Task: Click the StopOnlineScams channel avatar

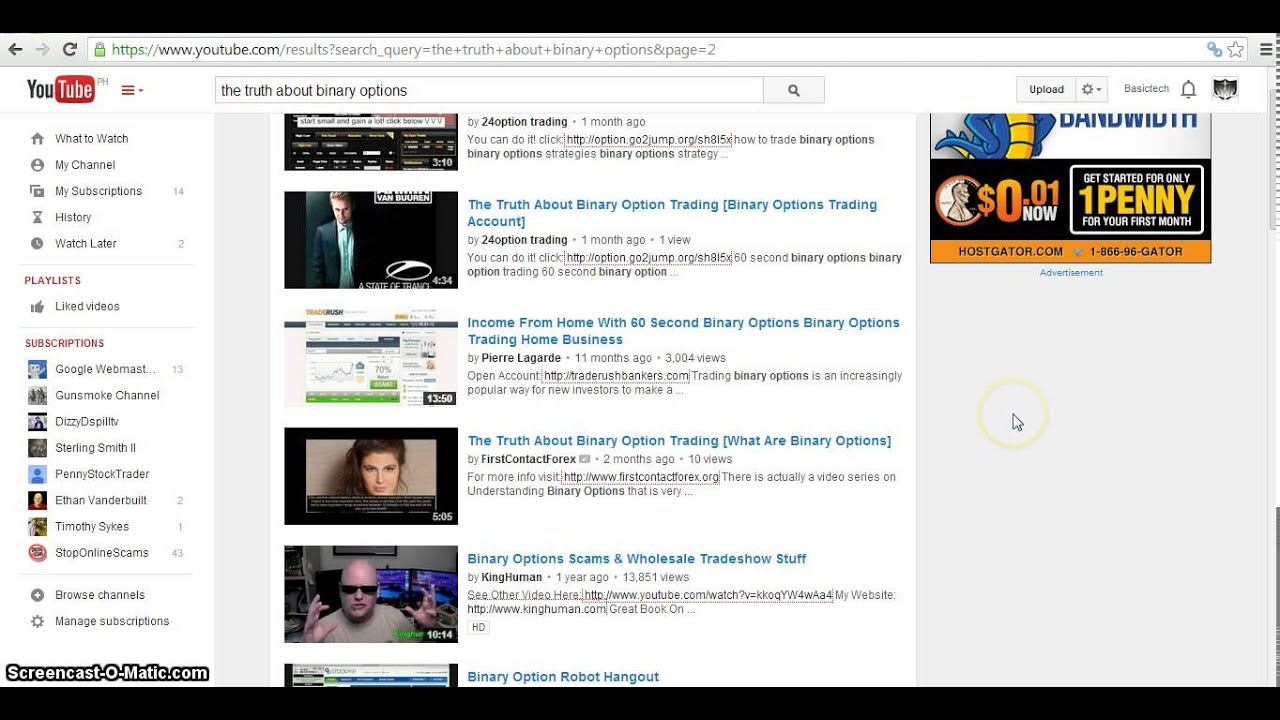Action: click(x=37, y=553)
